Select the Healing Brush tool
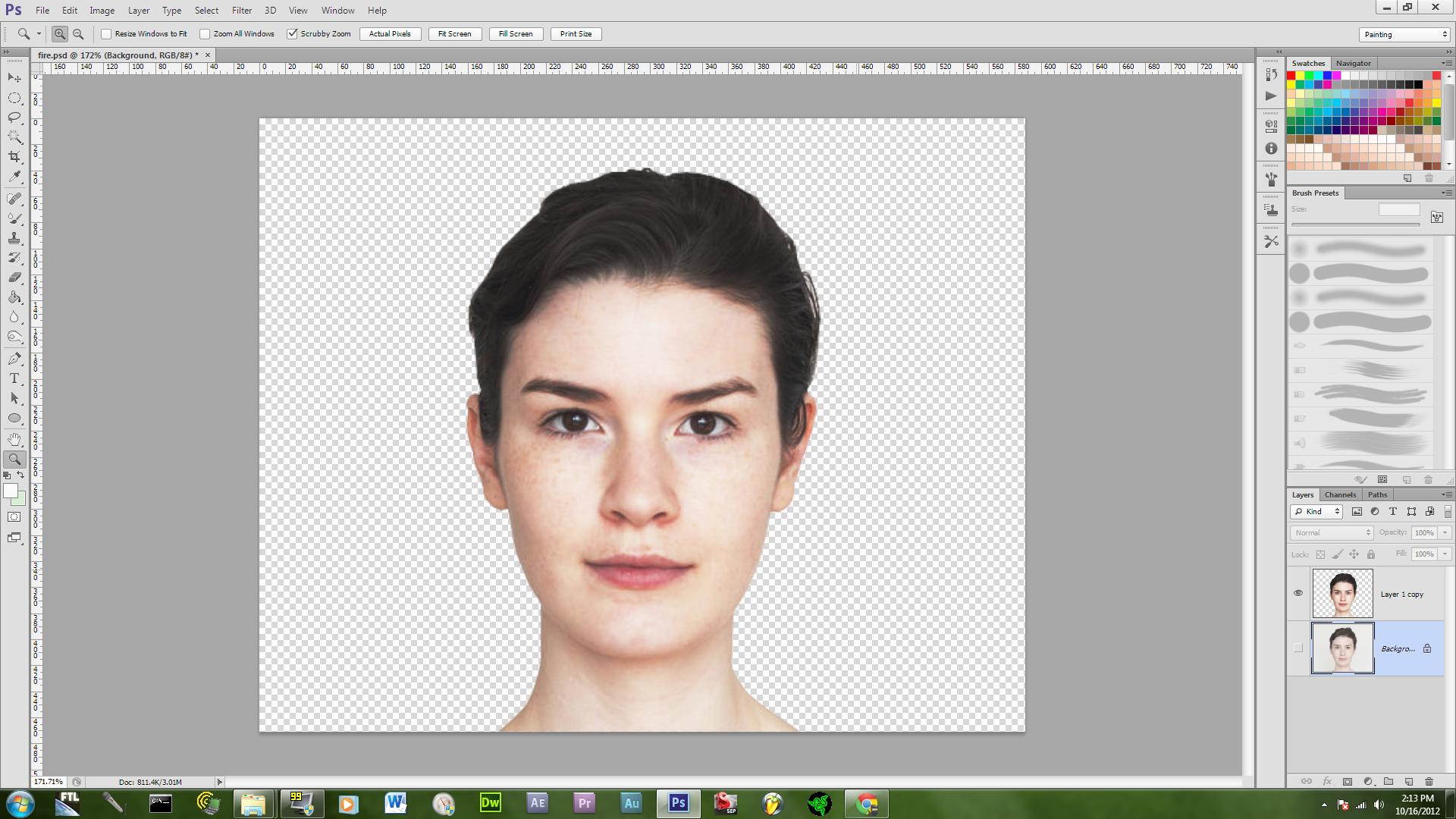Image resolution: width=1456 pixels, height=819 pixels. [14, 199]
